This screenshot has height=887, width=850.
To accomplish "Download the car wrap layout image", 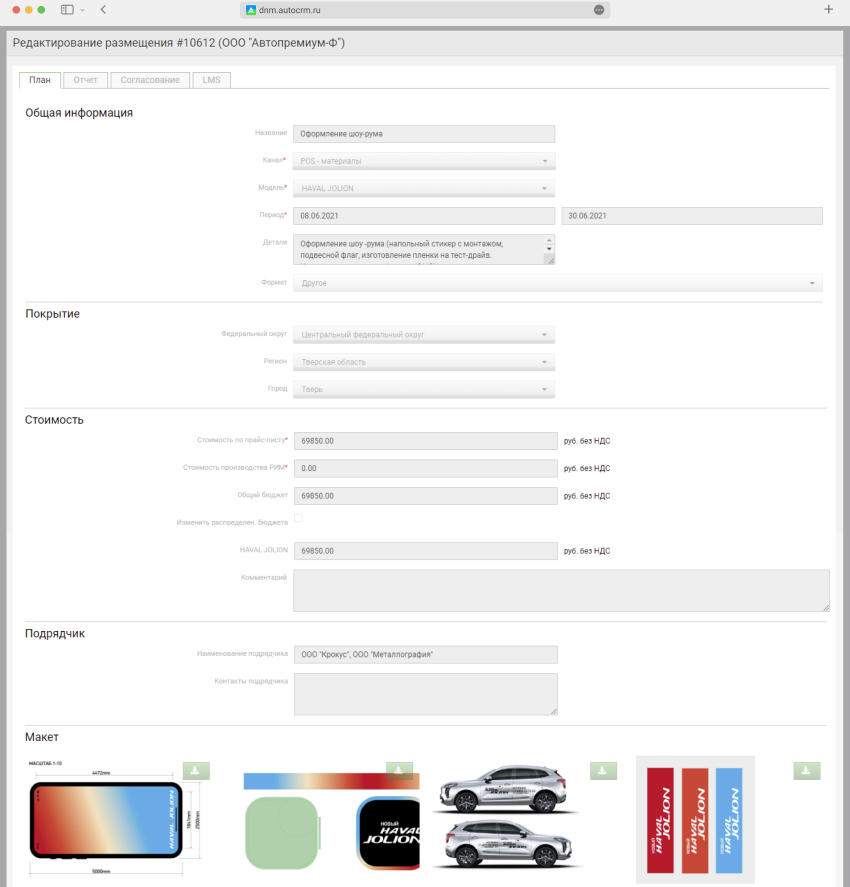I will (x=603, y=770).
